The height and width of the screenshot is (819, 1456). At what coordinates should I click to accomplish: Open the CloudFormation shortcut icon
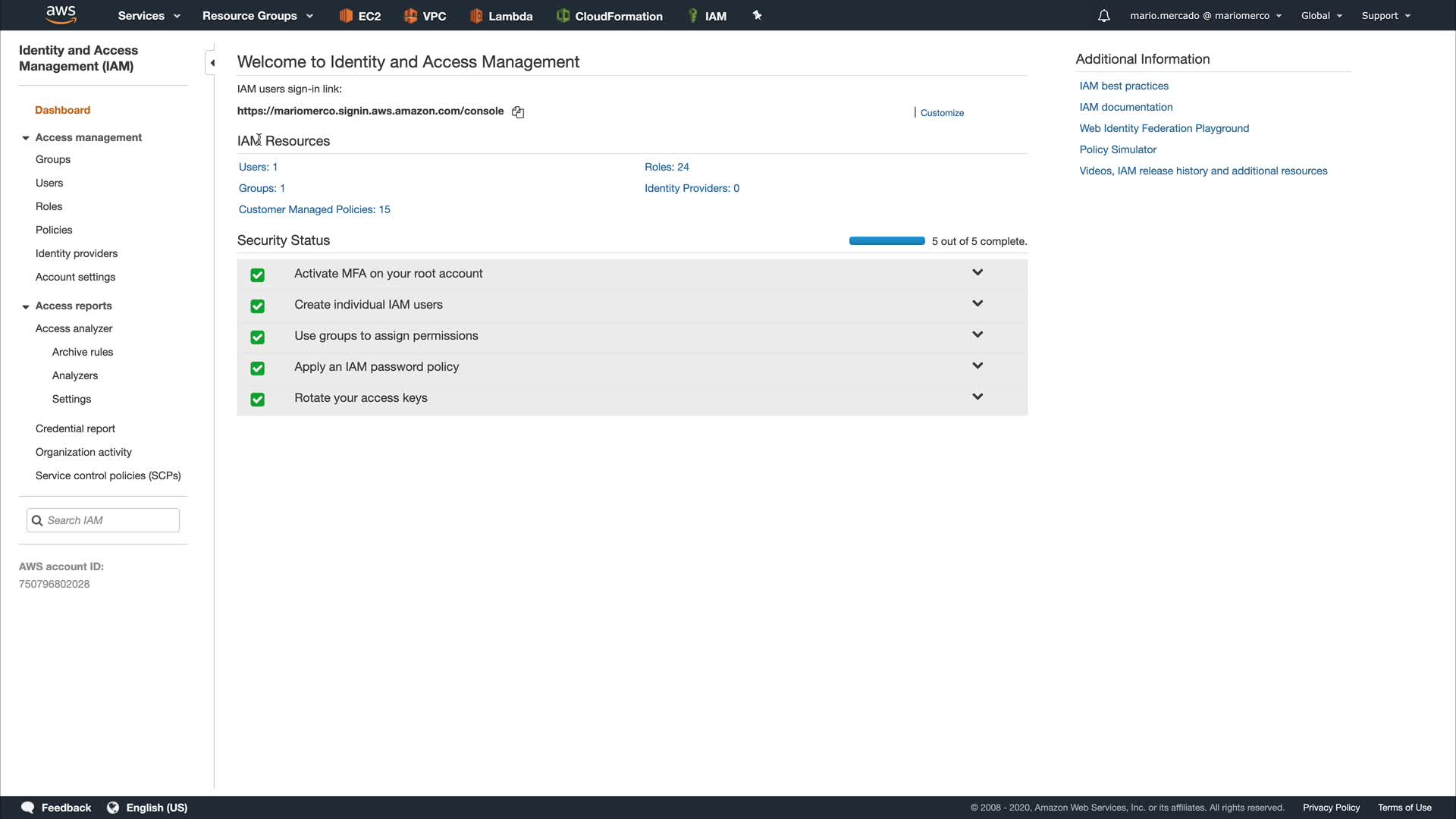pos(563,16)
